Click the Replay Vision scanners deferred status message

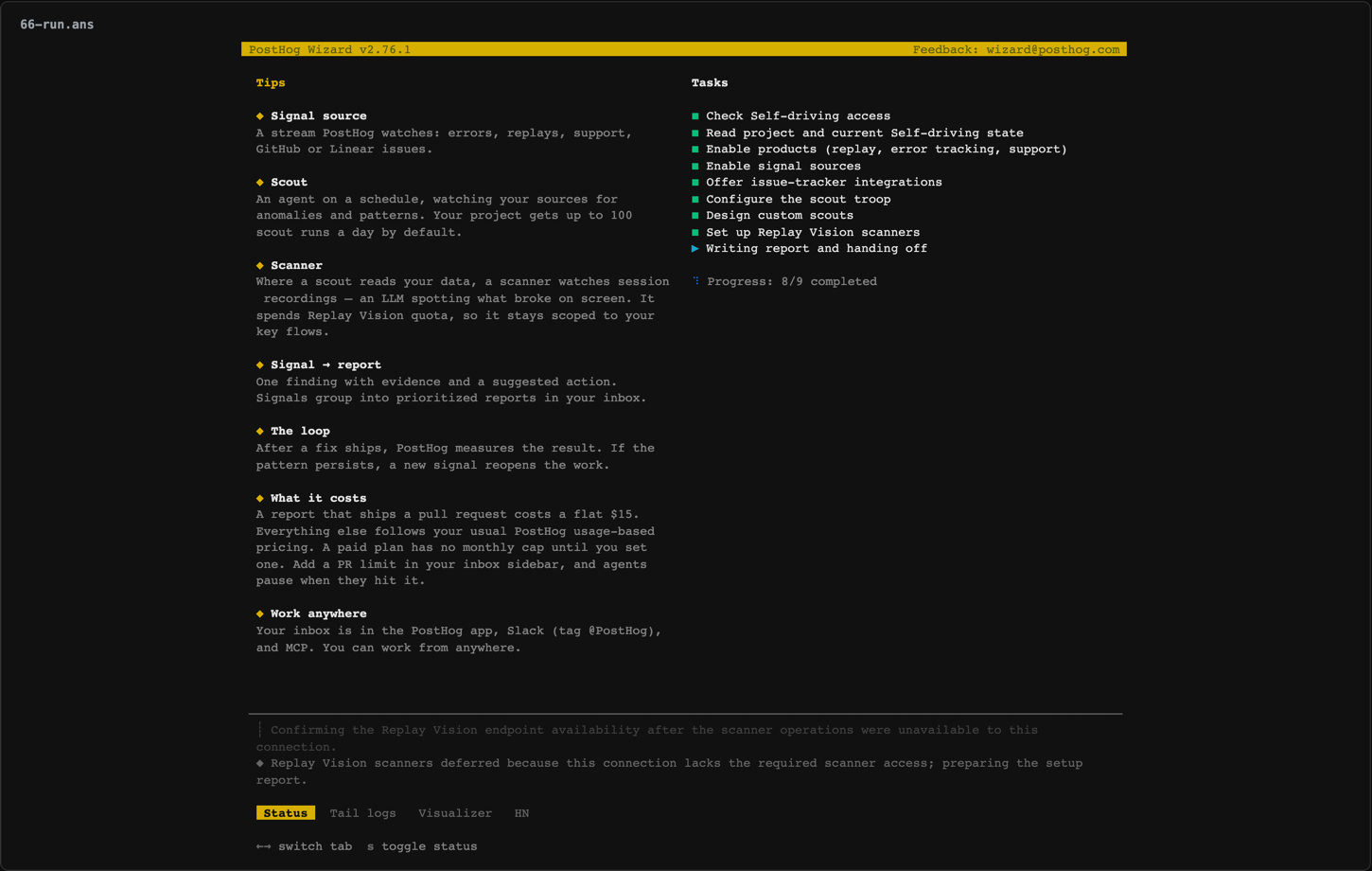tap(669, 772)
